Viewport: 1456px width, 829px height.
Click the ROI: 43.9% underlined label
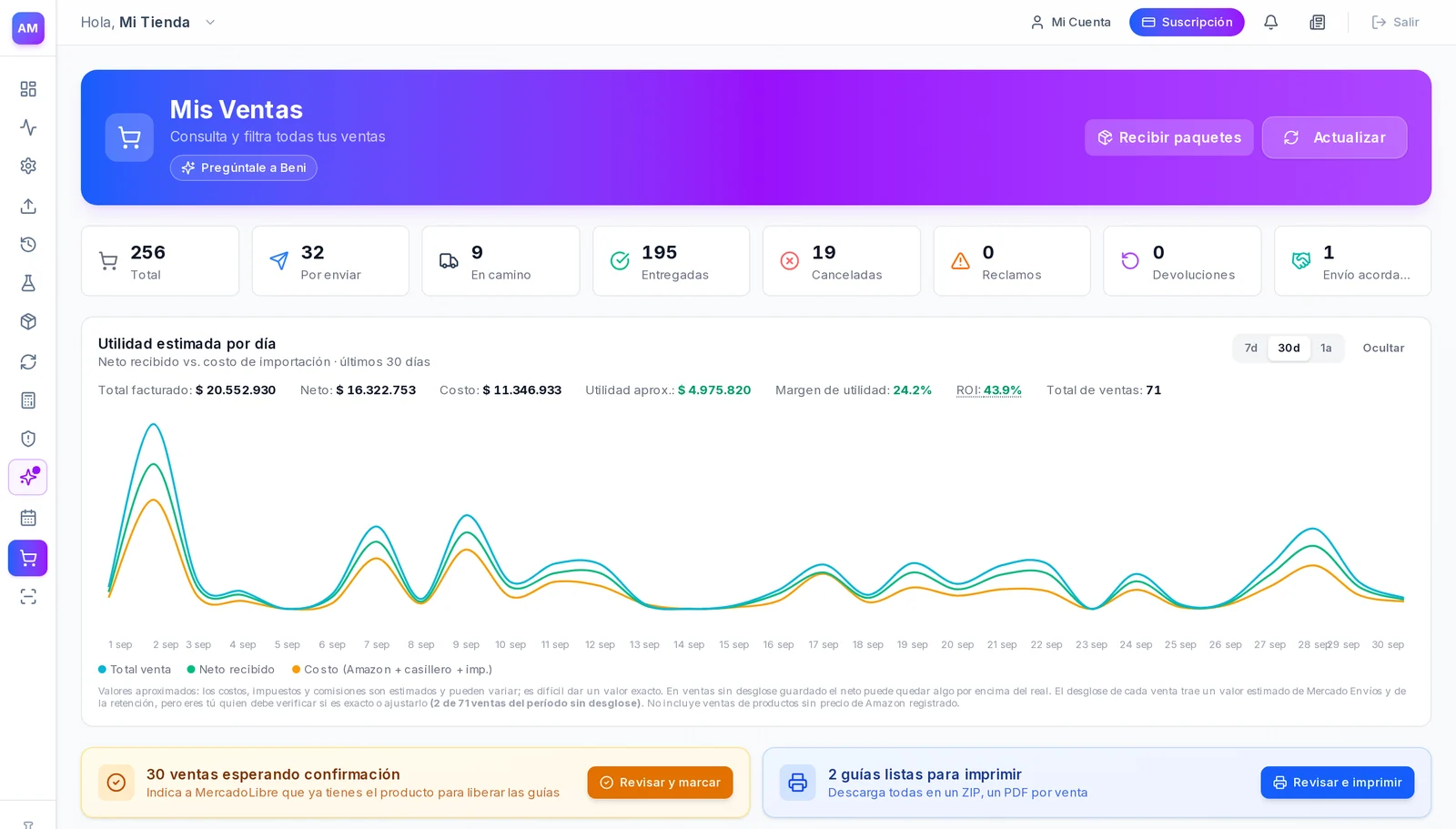point(988,389)
